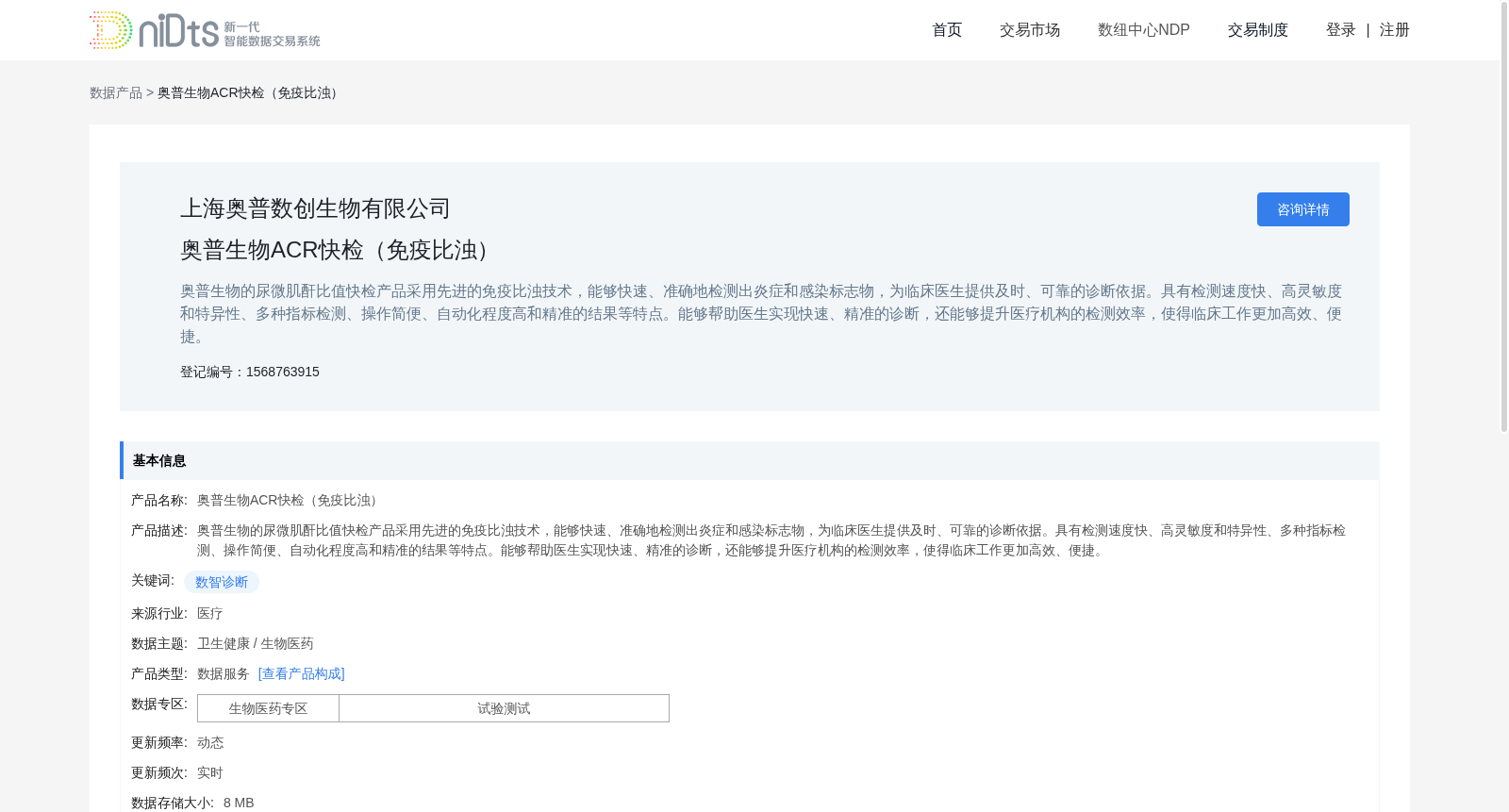The width and height of the screenshot is (1509, 812).
Task: Click the product title 奥普生物ACR快检（免疫比浊）heading
Action: click(340, 250)
